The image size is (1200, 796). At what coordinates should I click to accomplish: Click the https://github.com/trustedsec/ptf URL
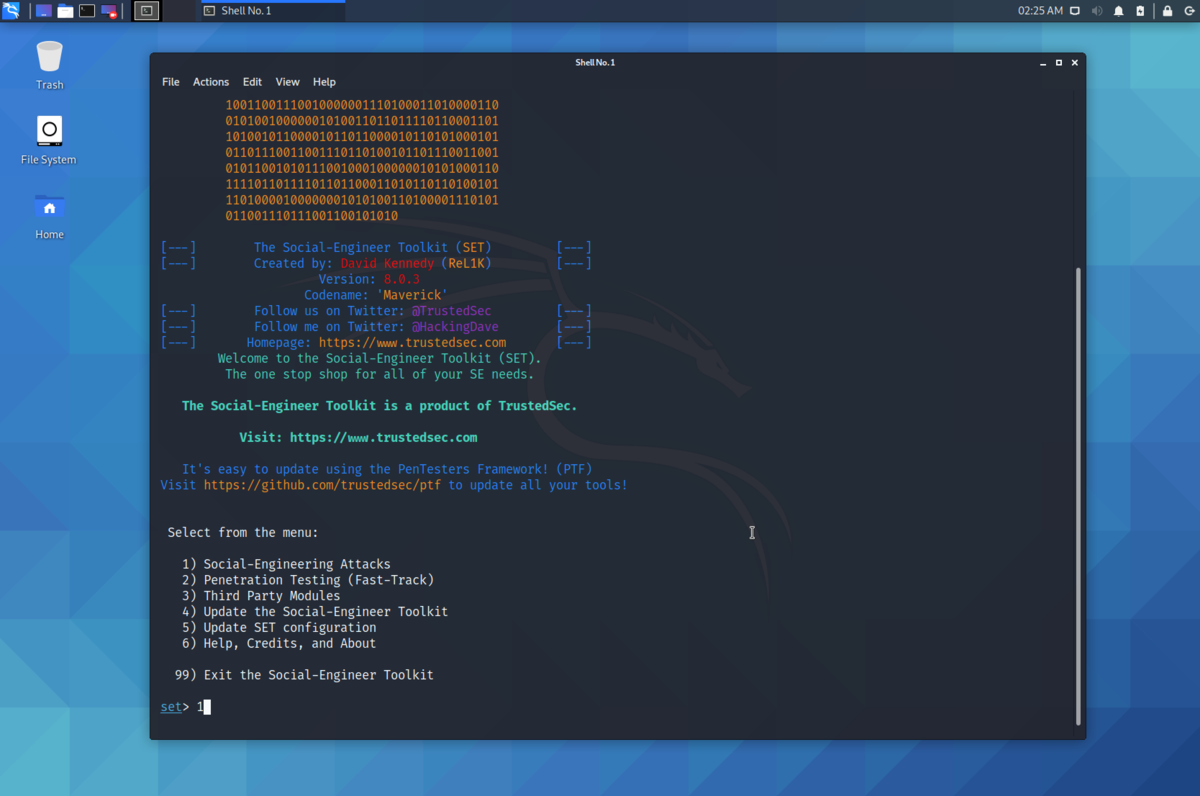point(322,485)
